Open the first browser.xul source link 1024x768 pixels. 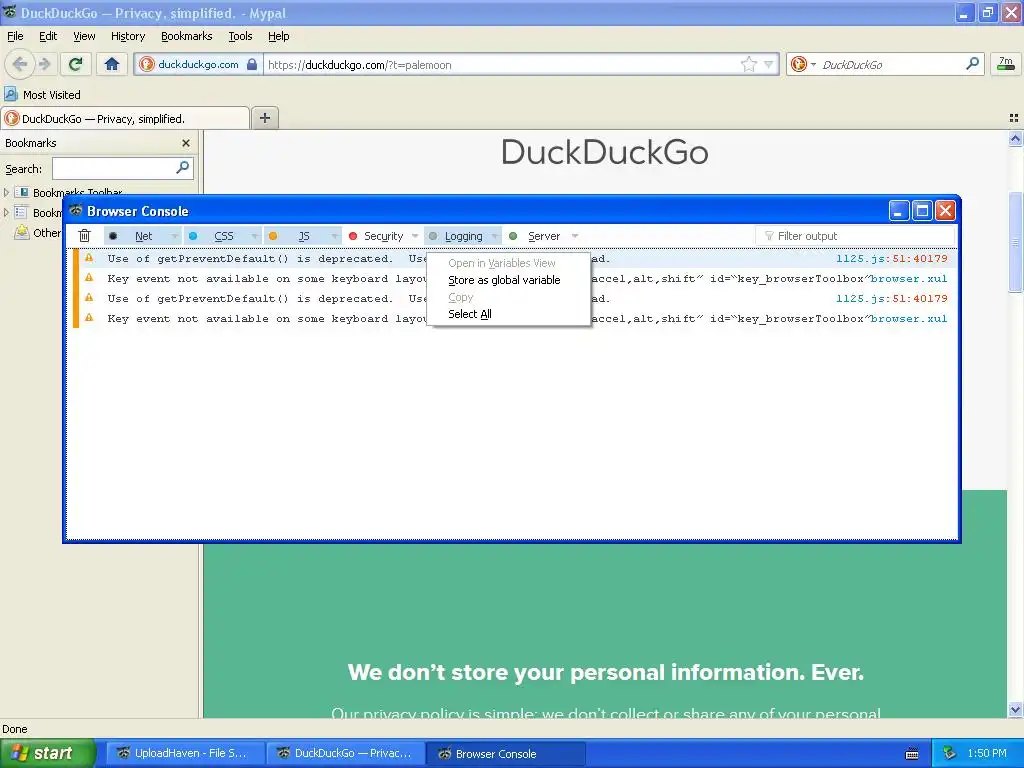908,279
